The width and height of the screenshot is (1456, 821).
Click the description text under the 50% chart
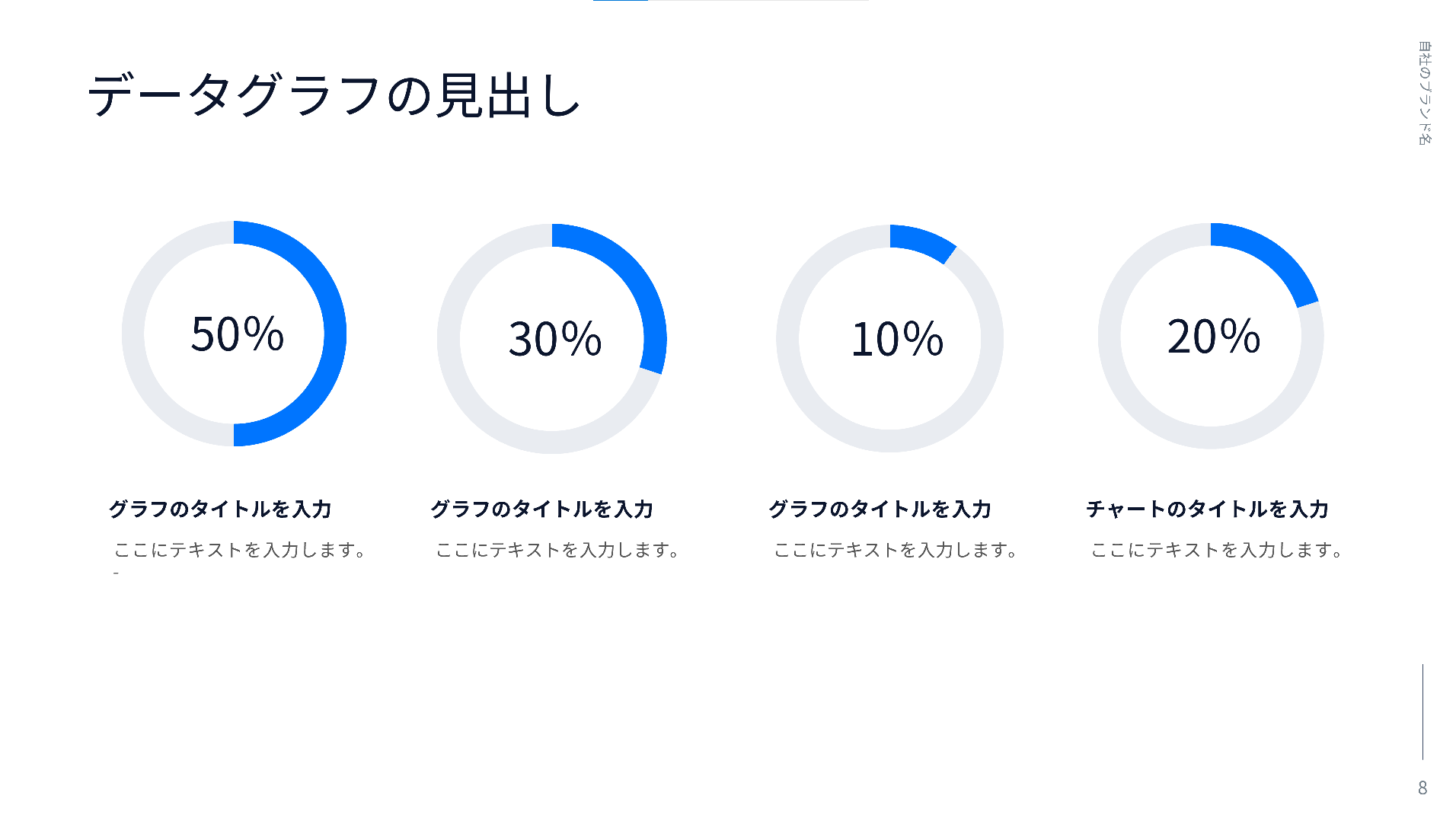241,550
